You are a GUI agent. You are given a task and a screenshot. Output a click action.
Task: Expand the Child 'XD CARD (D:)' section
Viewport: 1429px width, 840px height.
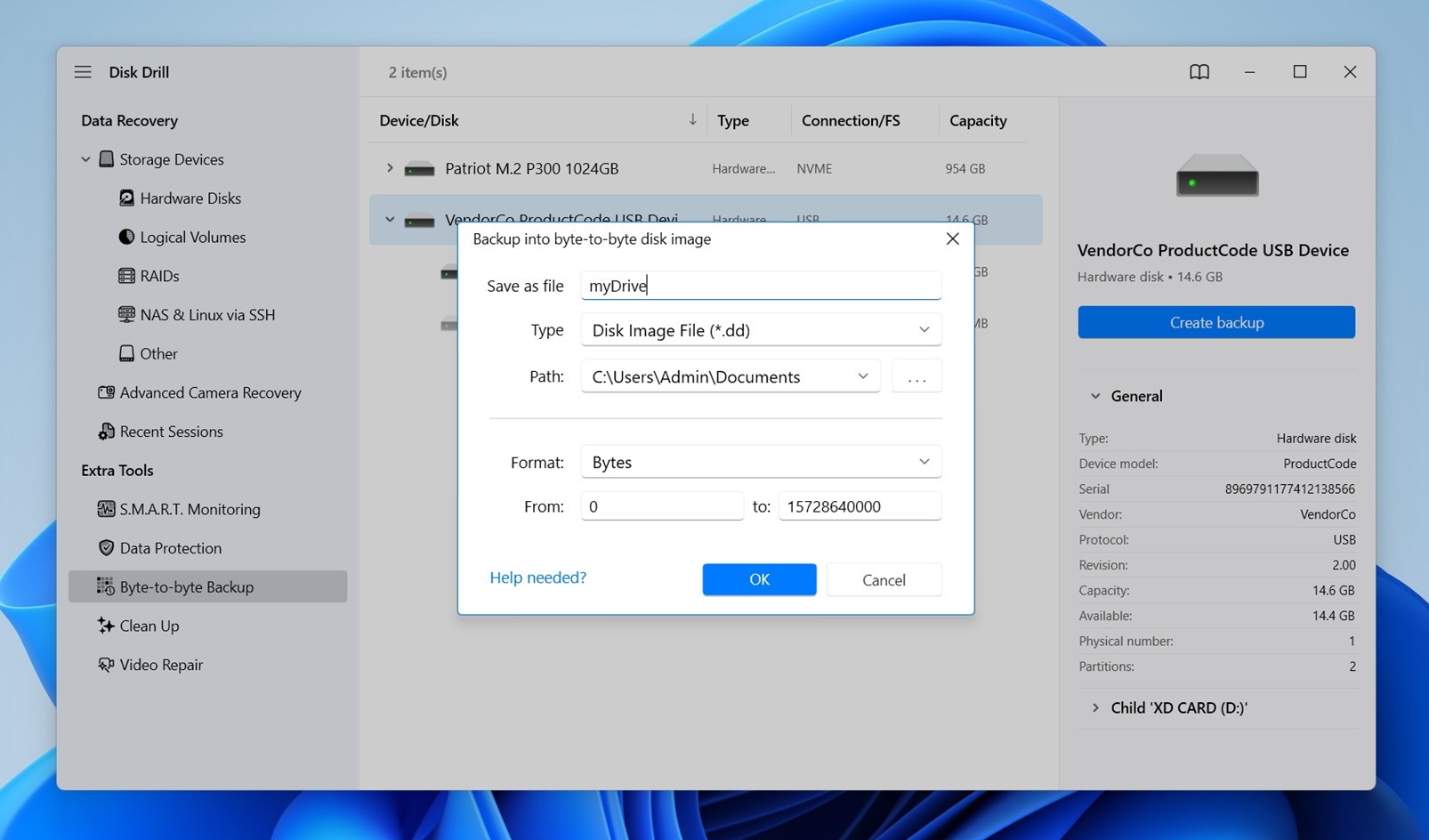pos(1095,707)
